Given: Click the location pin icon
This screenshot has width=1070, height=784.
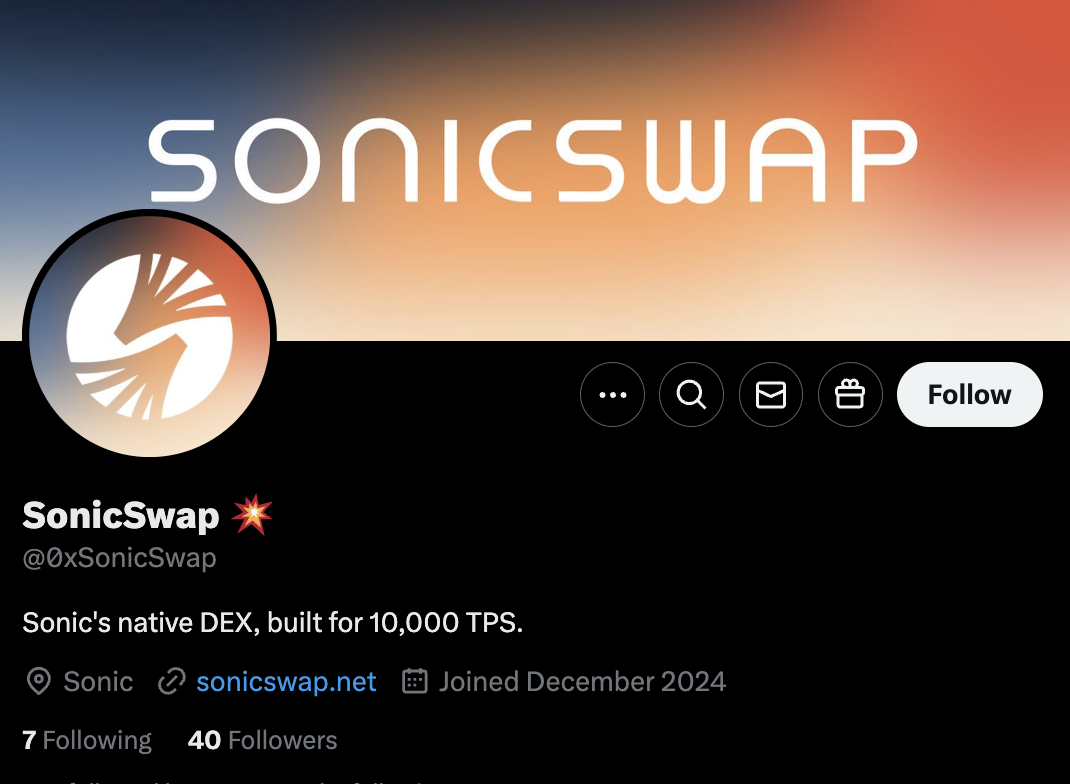Looking at the screenshot, I should [38, 682].
